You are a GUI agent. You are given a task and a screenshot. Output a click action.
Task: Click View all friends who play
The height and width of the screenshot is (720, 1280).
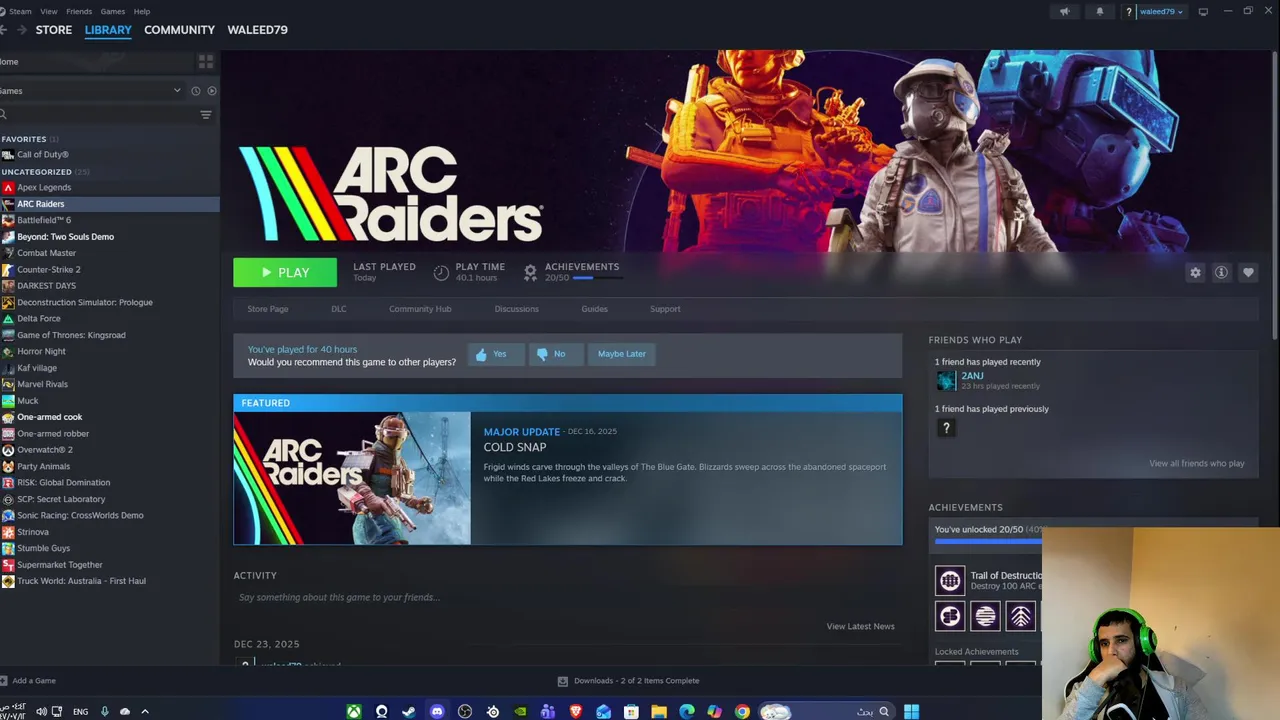click(x=1197, y=463)
